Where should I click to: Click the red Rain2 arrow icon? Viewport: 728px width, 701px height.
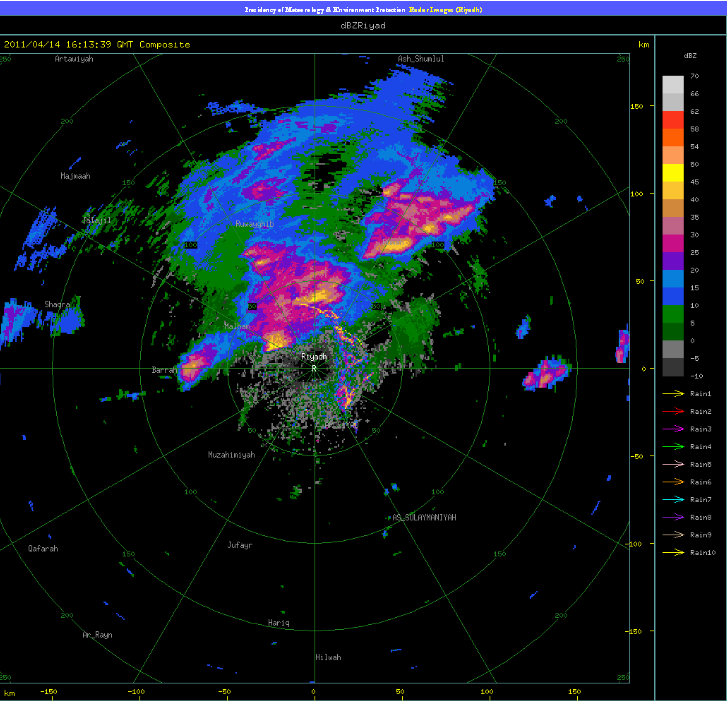point(673,411)
